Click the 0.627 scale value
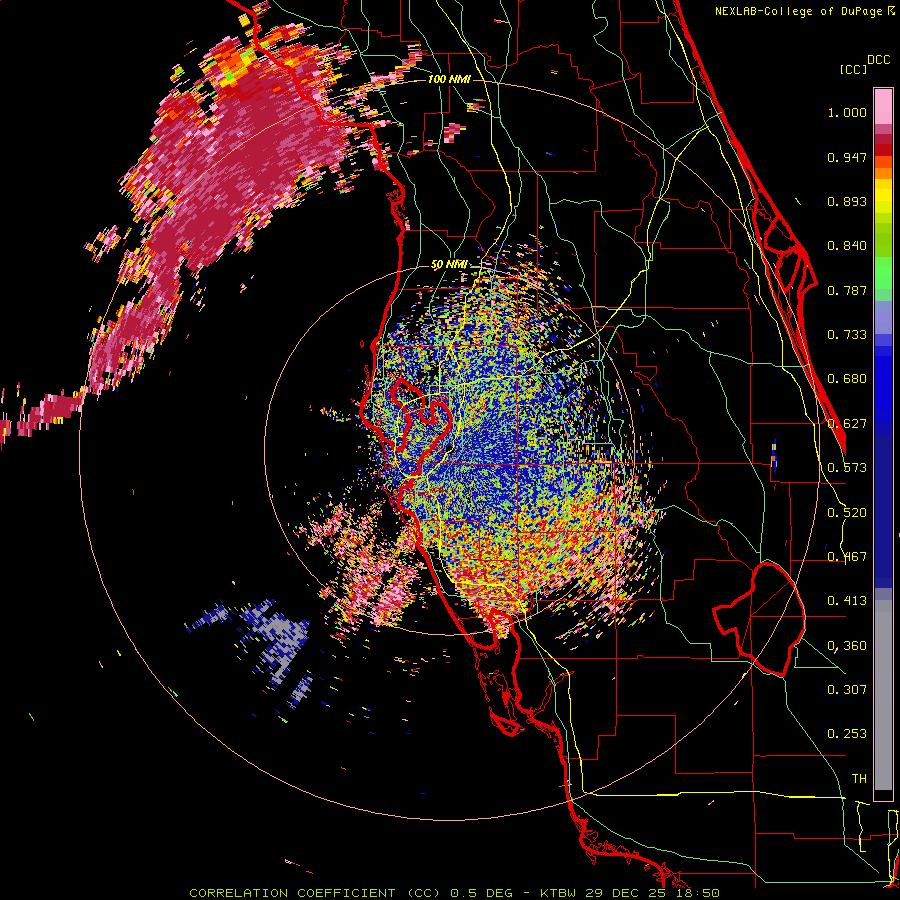Image resolution: width=900 pixels, height=900 pixels. (x=847, y=424)
